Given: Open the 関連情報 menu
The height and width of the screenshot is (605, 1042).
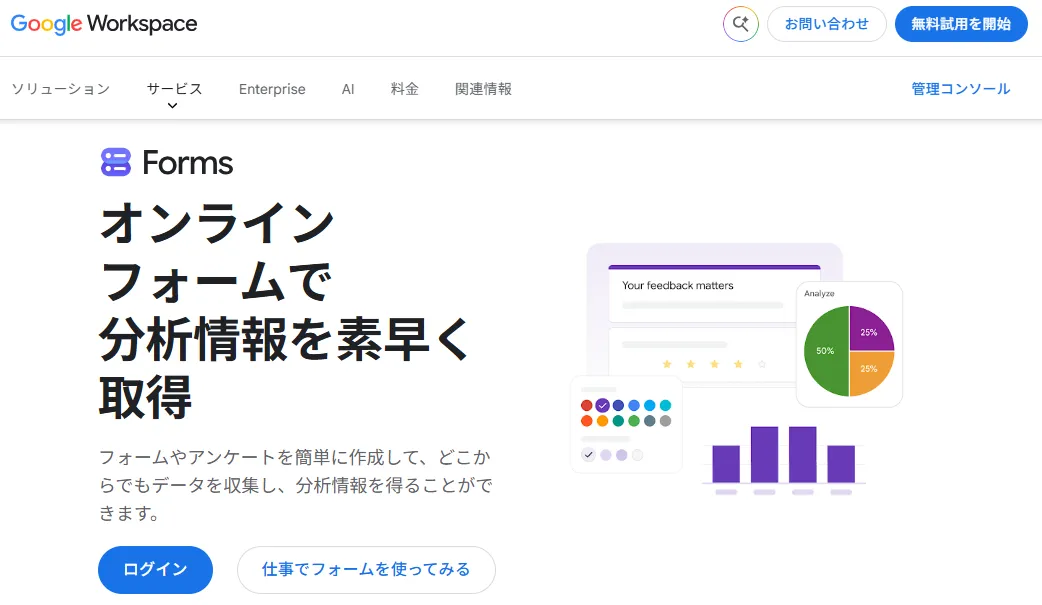Looking at the screenshot, I should coord(483,89).
